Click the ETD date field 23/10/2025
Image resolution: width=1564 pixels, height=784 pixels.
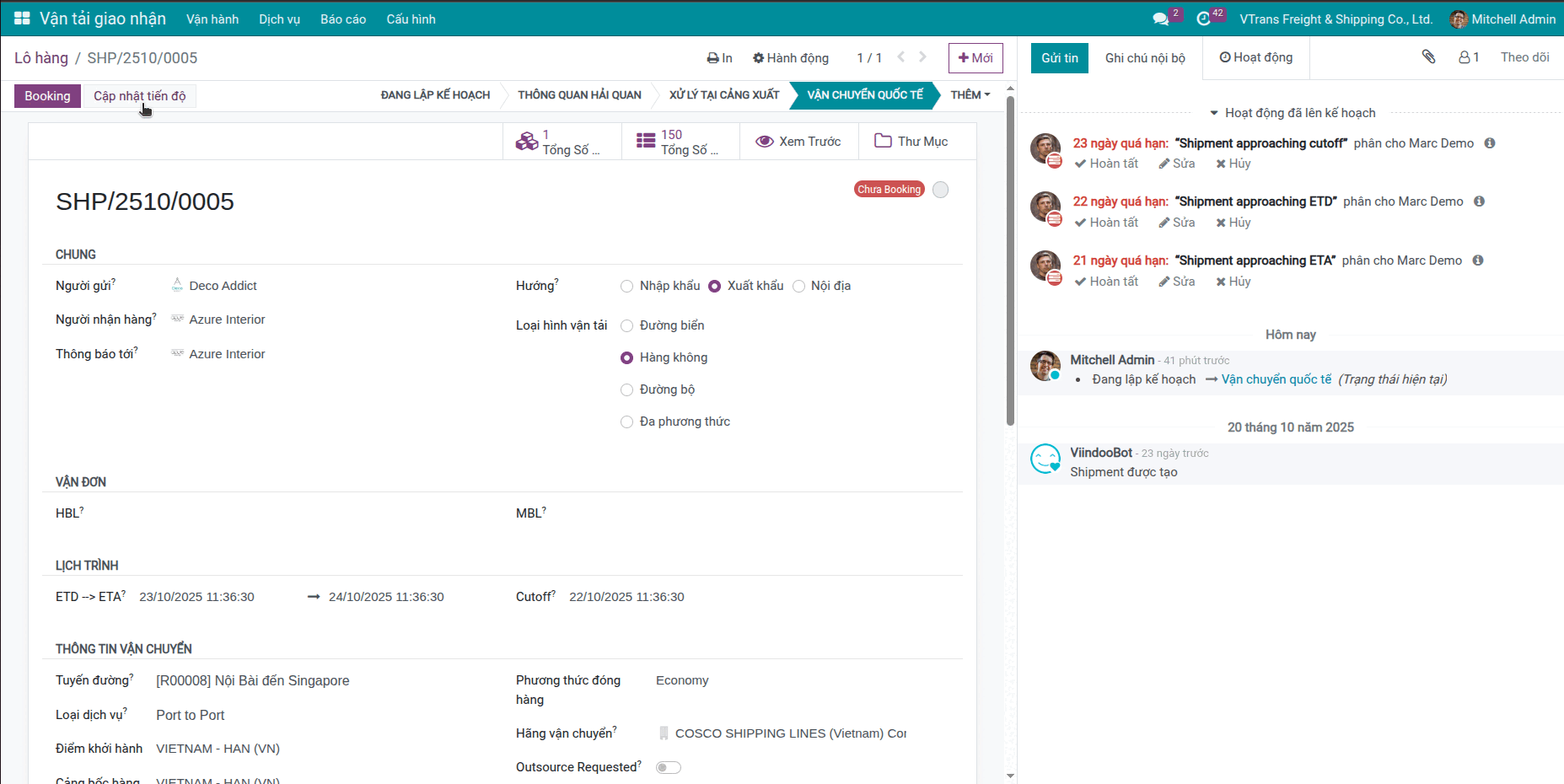pyautogui.click(x=196, y=597)
